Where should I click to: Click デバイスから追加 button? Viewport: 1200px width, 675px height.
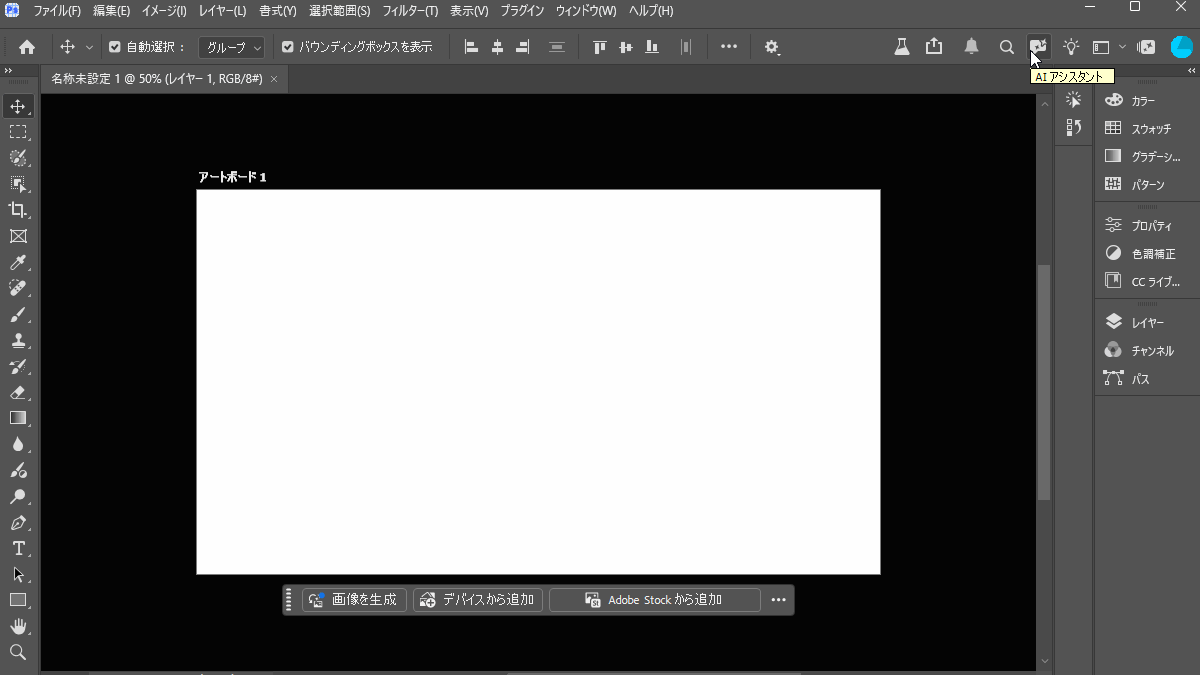pos(478,600)
